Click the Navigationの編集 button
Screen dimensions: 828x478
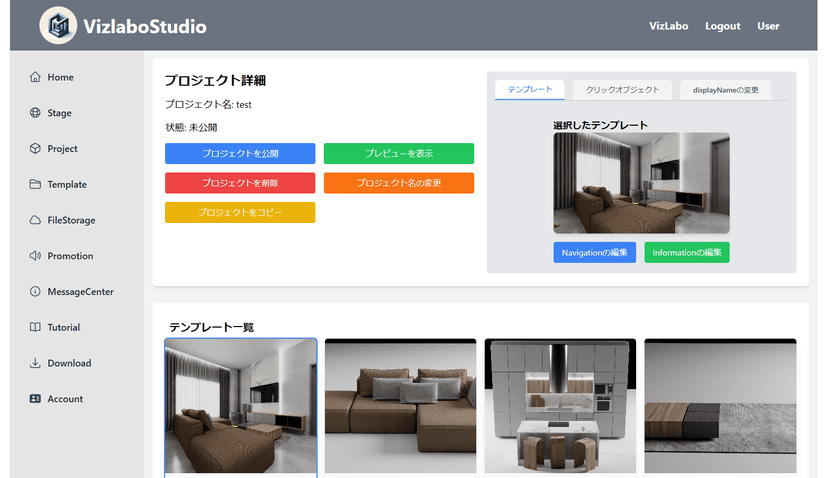coord(595,252)
